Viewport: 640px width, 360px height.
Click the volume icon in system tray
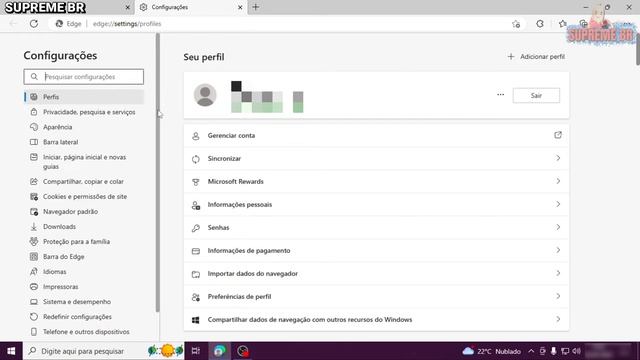576,351
